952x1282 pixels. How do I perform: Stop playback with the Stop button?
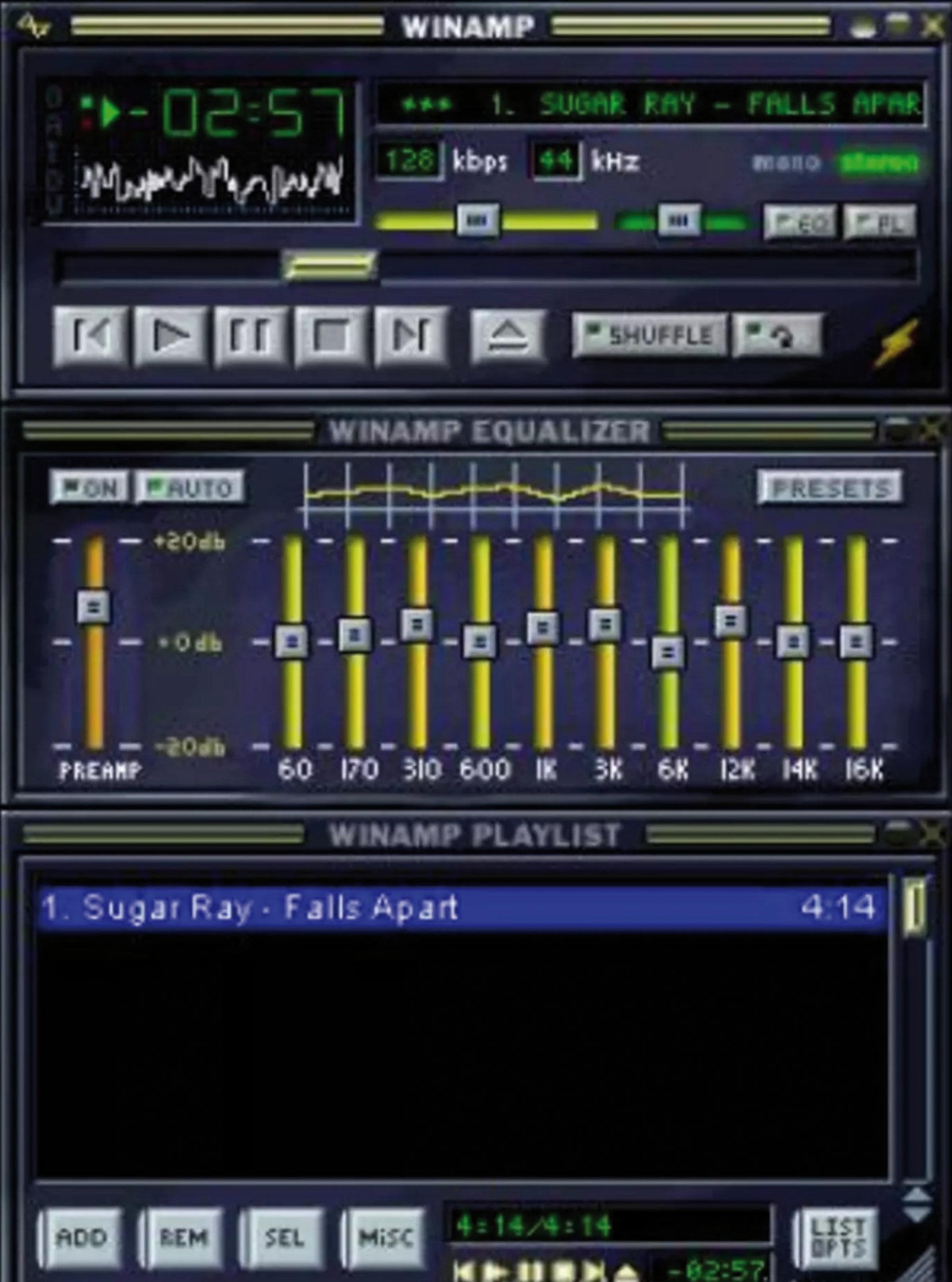point(331,336)
